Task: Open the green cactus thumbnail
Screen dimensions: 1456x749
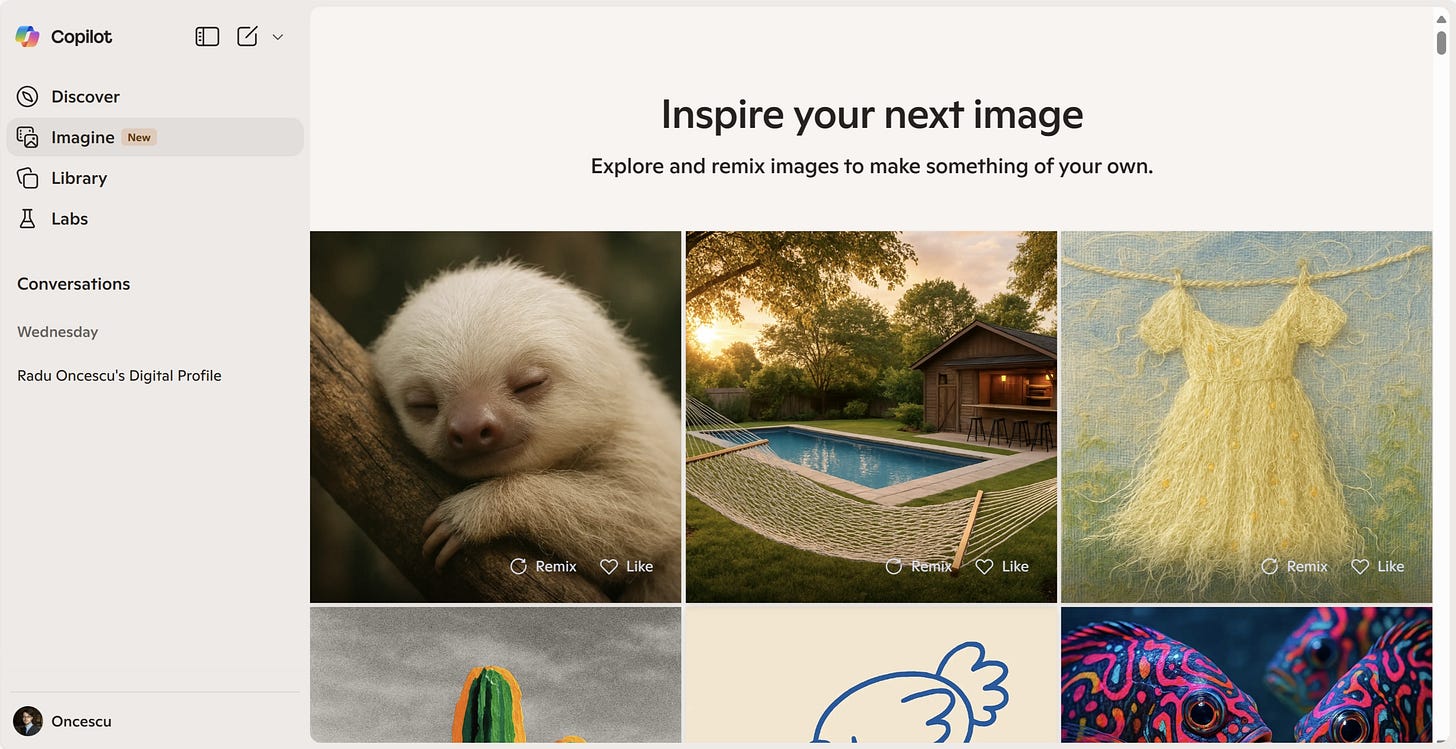Action: (x=495, y=675)
